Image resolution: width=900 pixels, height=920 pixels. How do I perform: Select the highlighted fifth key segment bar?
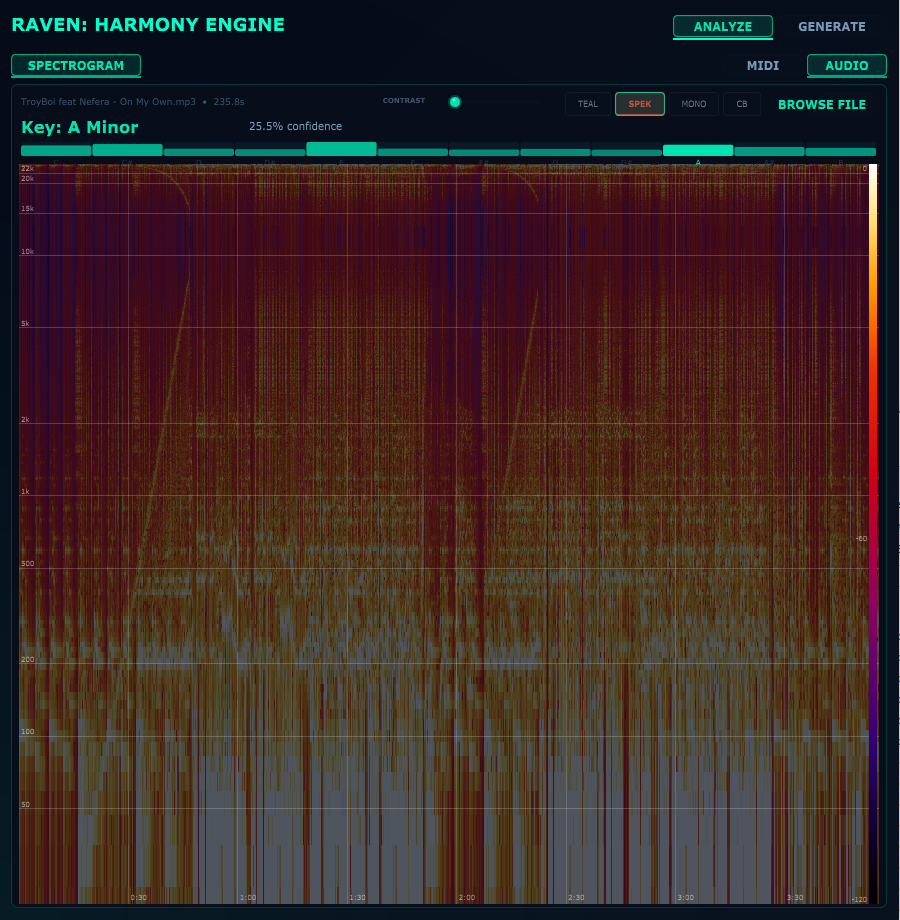340,148
